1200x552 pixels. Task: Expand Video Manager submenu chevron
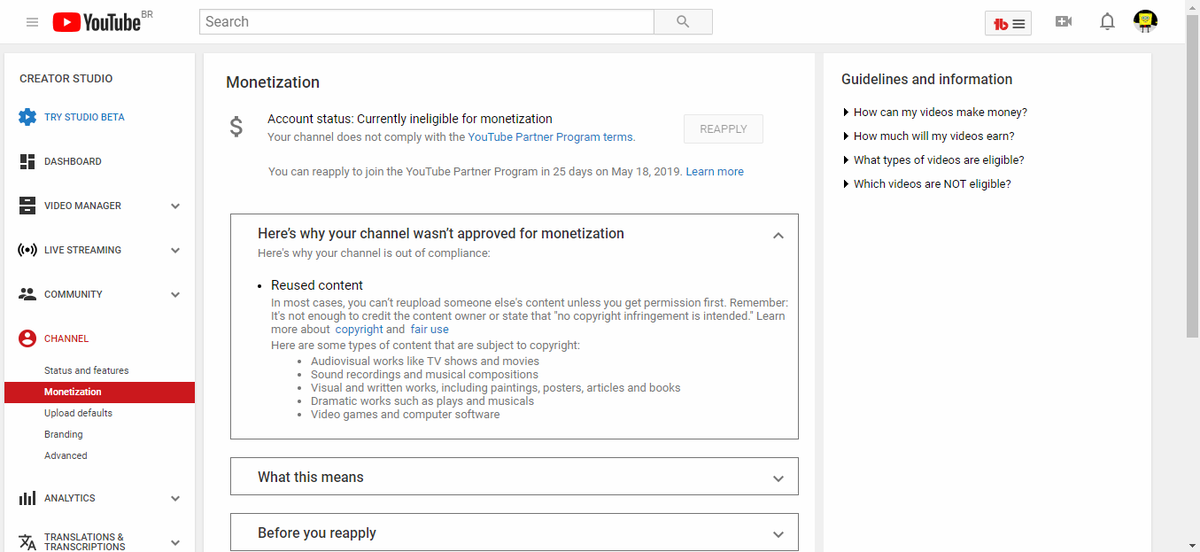(175, 206)
